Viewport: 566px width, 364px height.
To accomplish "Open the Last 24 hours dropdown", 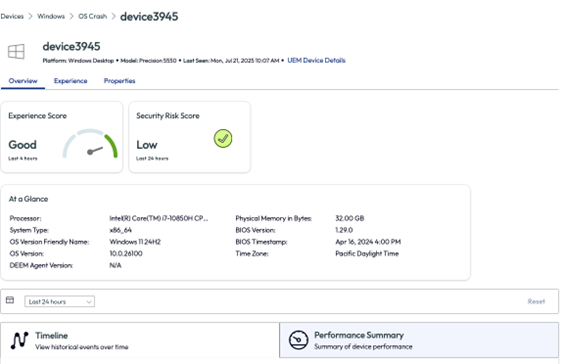I will (x=60, y=302).
